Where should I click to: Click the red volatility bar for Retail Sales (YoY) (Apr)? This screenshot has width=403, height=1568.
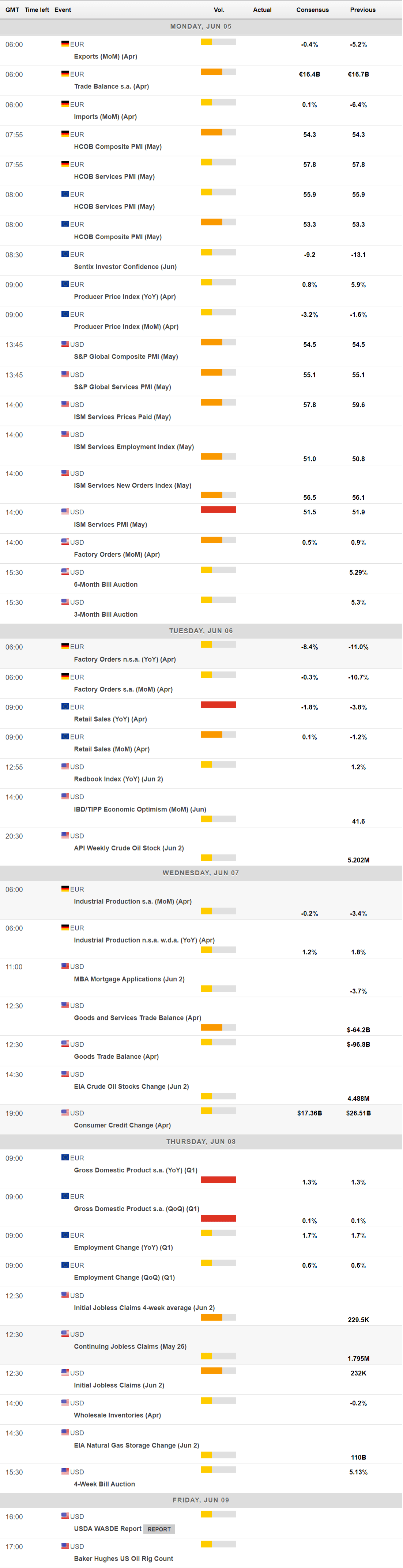(218, 705)
